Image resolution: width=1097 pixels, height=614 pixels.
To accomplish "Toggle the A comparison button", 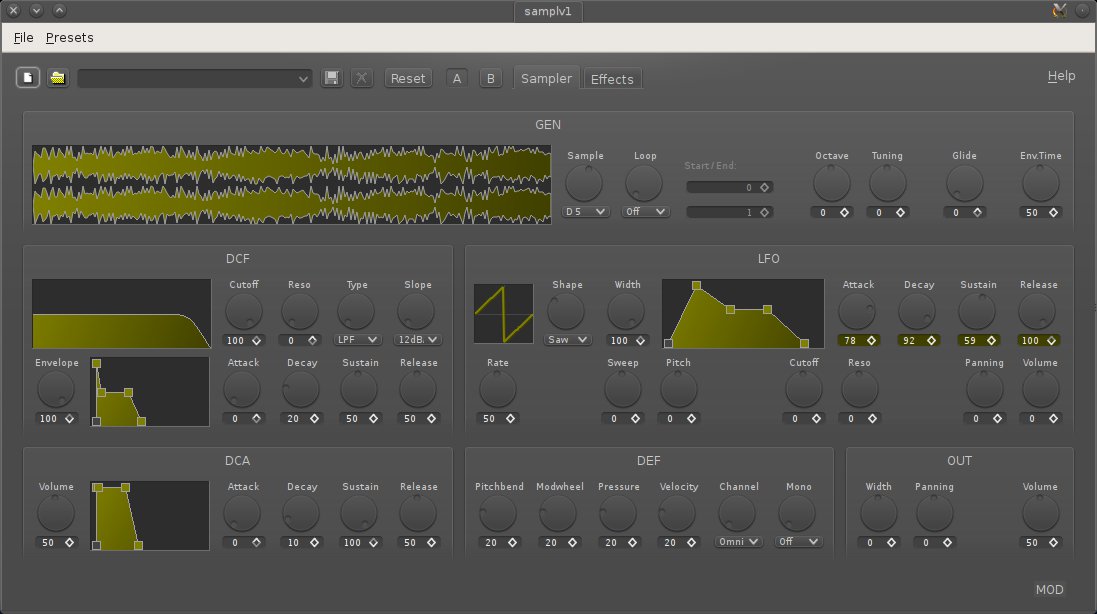I will click(457, 78).
